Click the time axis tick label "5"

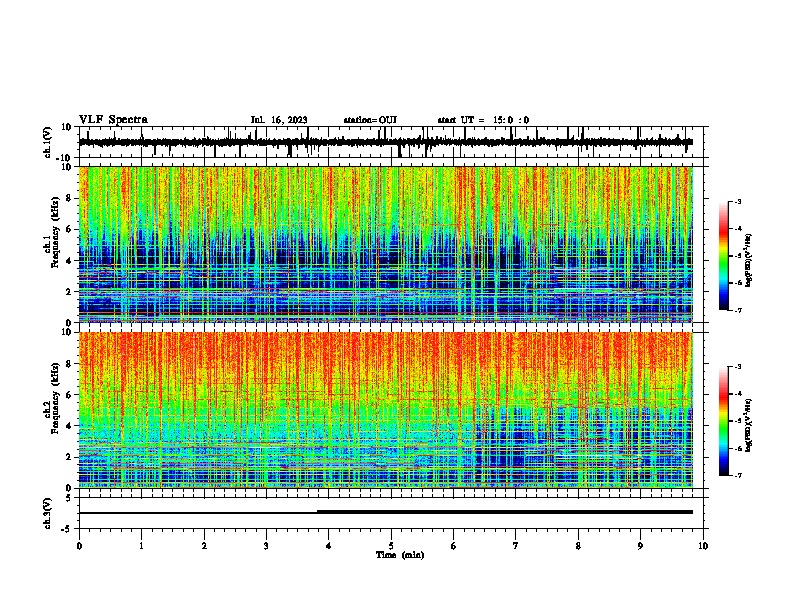391,546
